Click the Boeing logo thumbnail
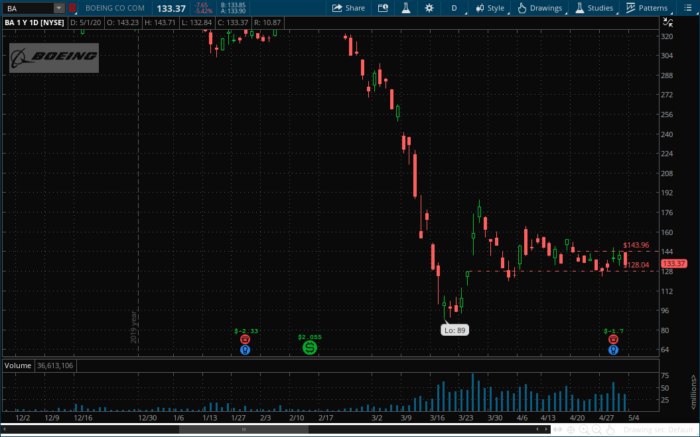 (x=54, y=58)
